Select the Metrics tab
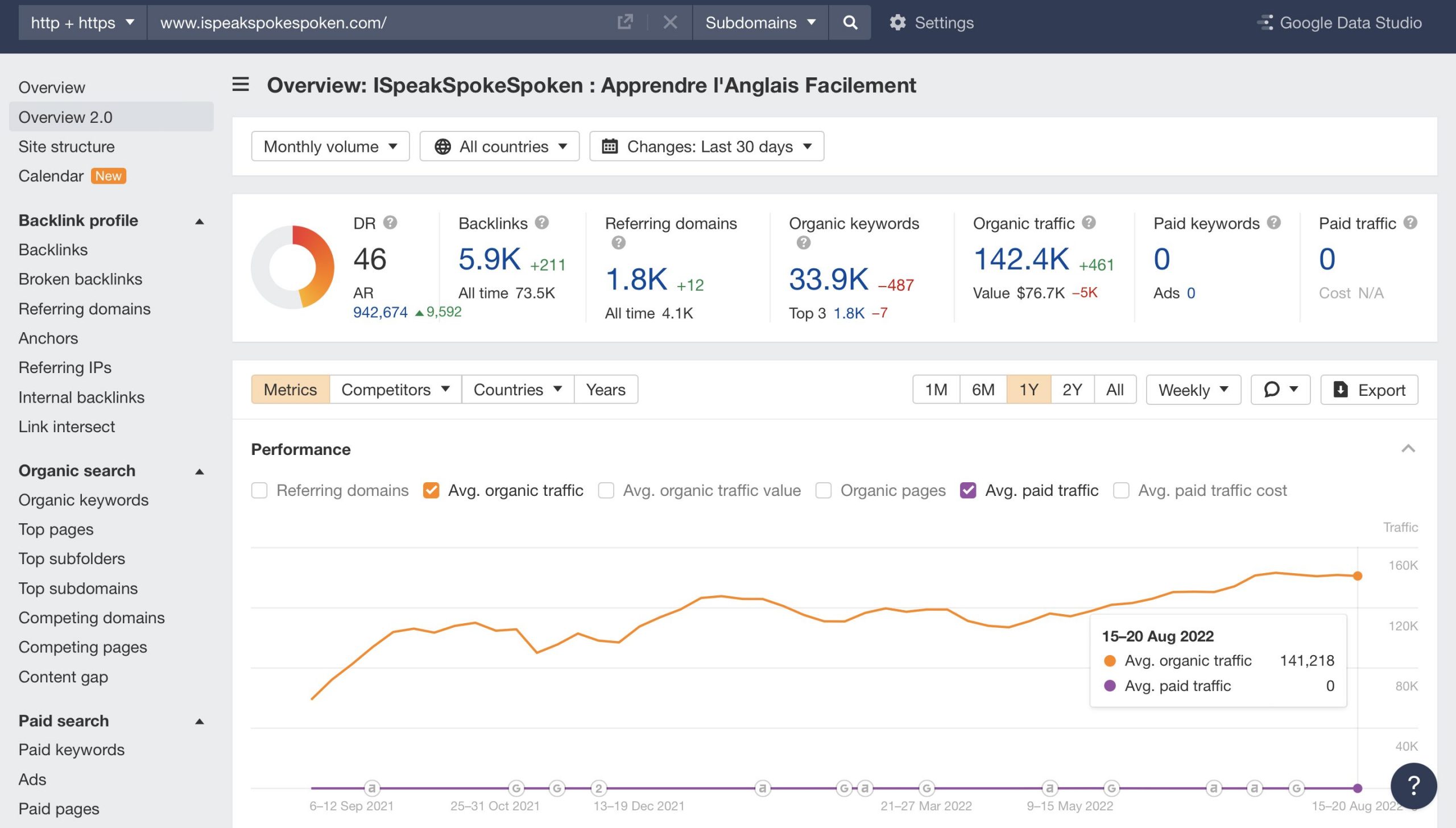1456x828 pixels. (290, 390)
